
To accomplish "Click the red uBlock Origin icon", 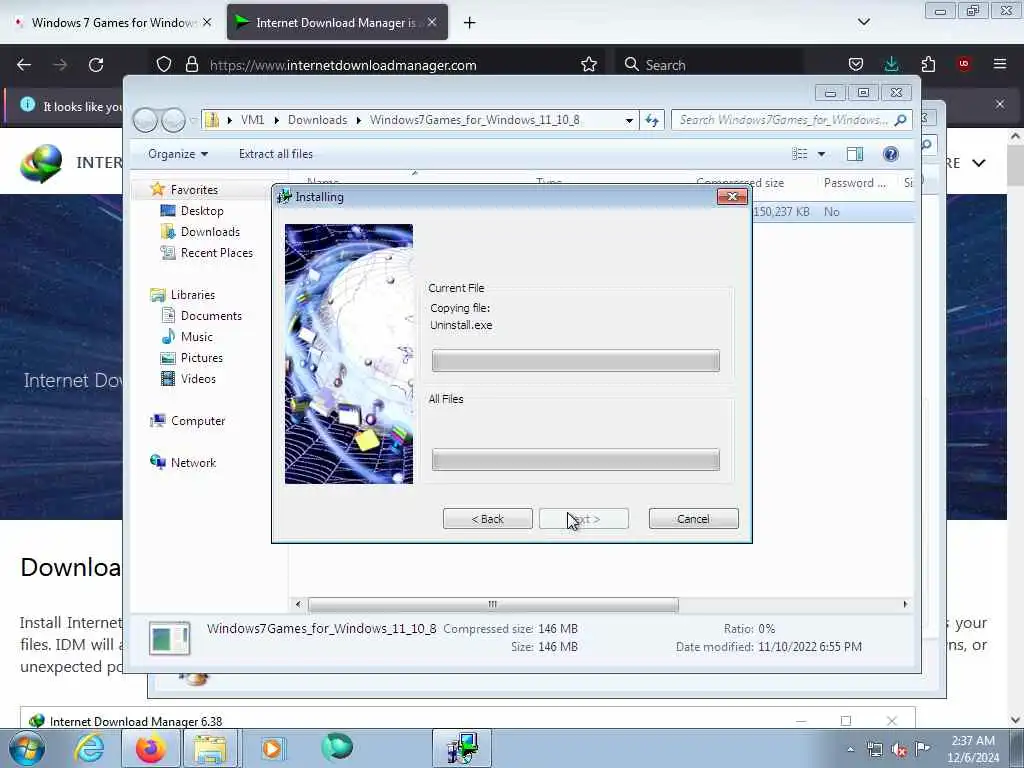I will [x=963, y=64].
